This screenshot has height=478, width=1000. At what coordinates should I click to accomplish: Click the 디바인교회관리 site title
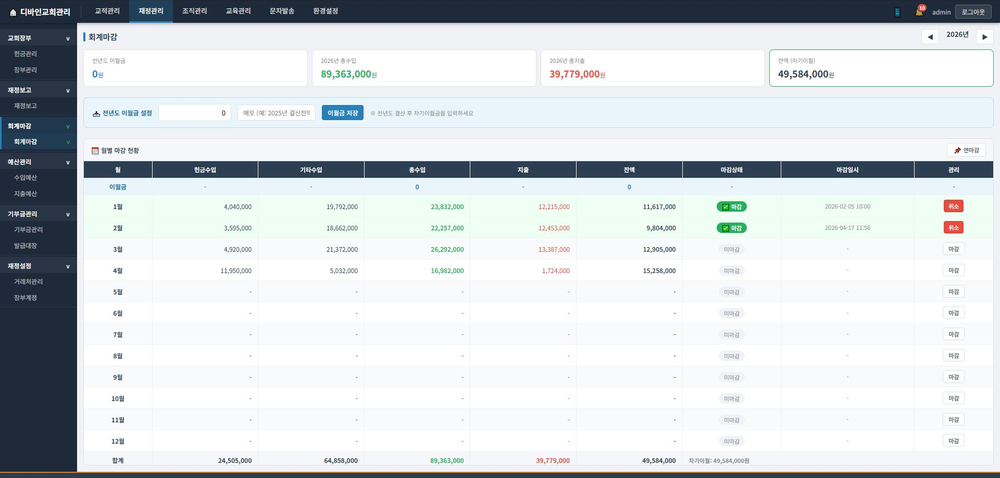click(45, 12)
